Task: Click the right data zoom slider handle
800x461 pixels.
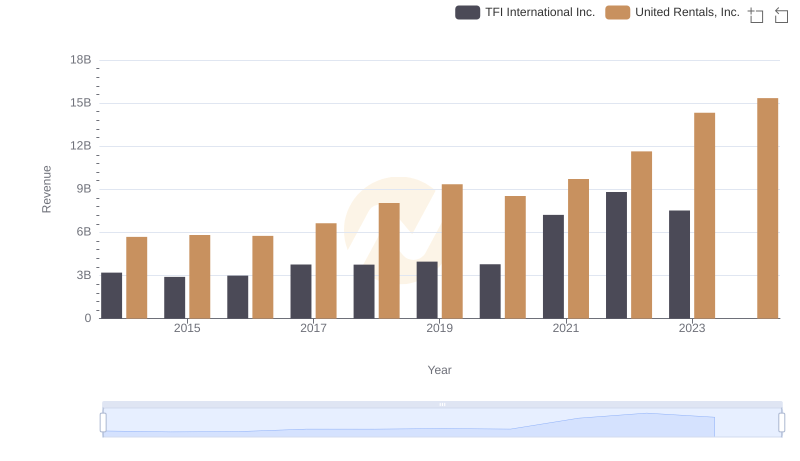Action: tap(782, 423)
